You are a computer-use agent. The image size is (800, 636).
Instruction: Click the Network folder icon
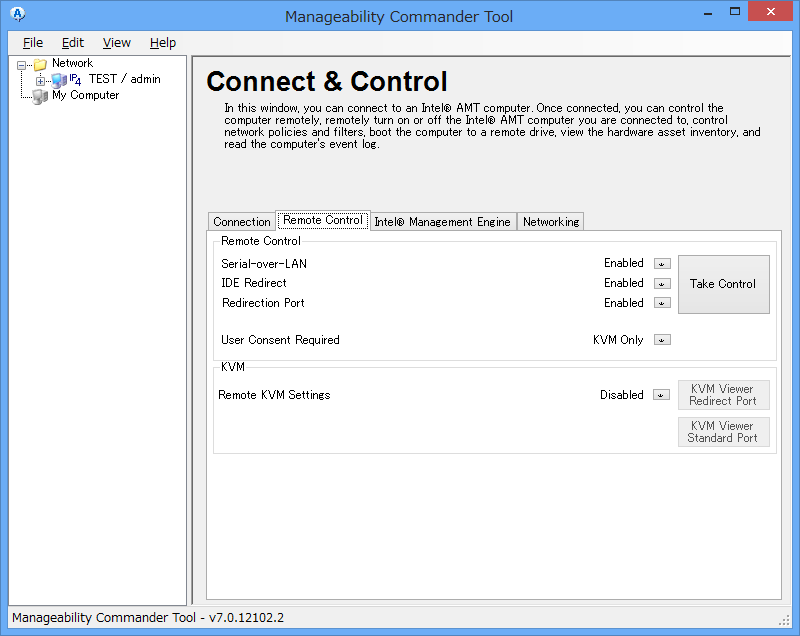(x=40, y=64)
